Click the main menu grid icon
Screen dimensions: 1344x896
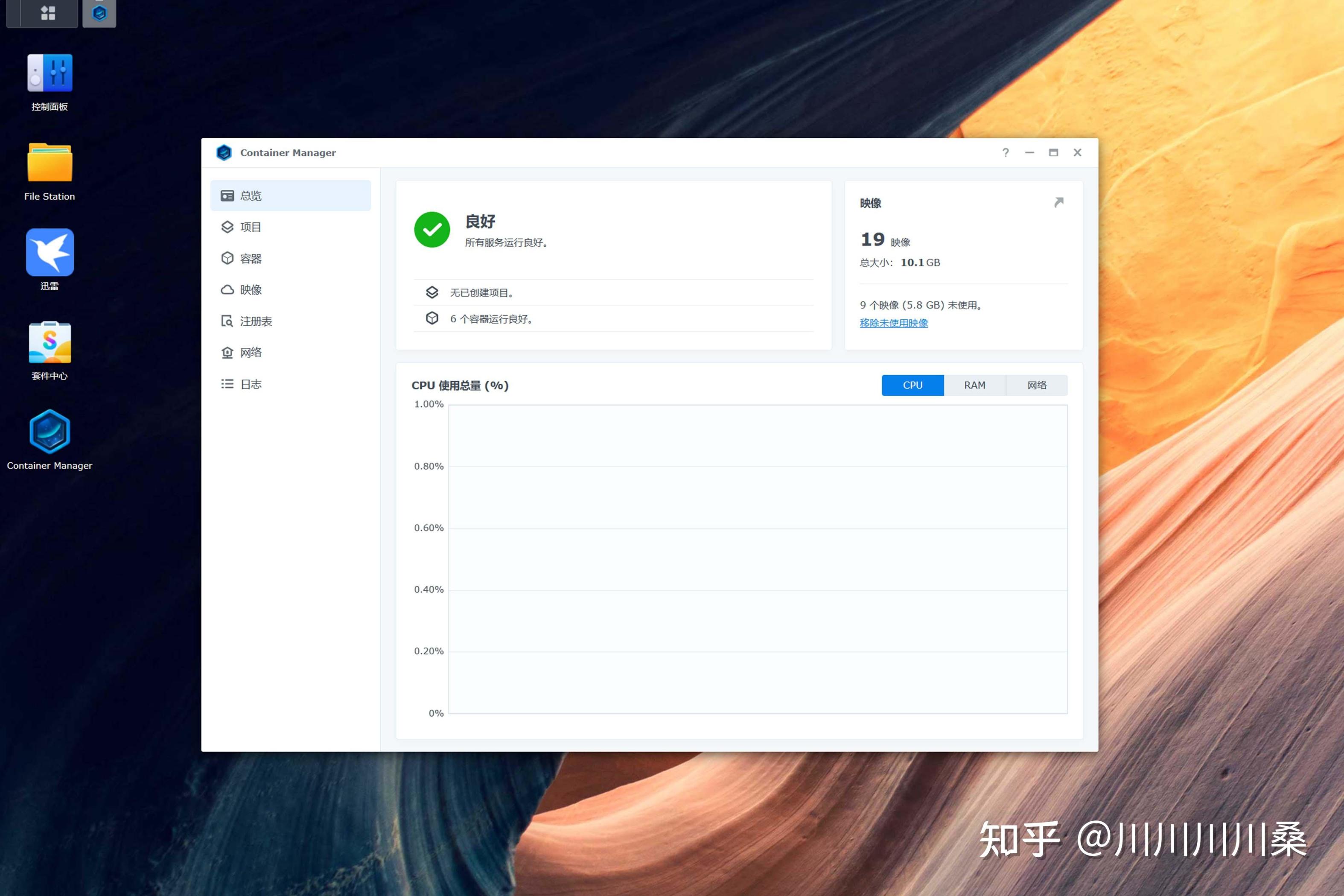click(49, 12)
